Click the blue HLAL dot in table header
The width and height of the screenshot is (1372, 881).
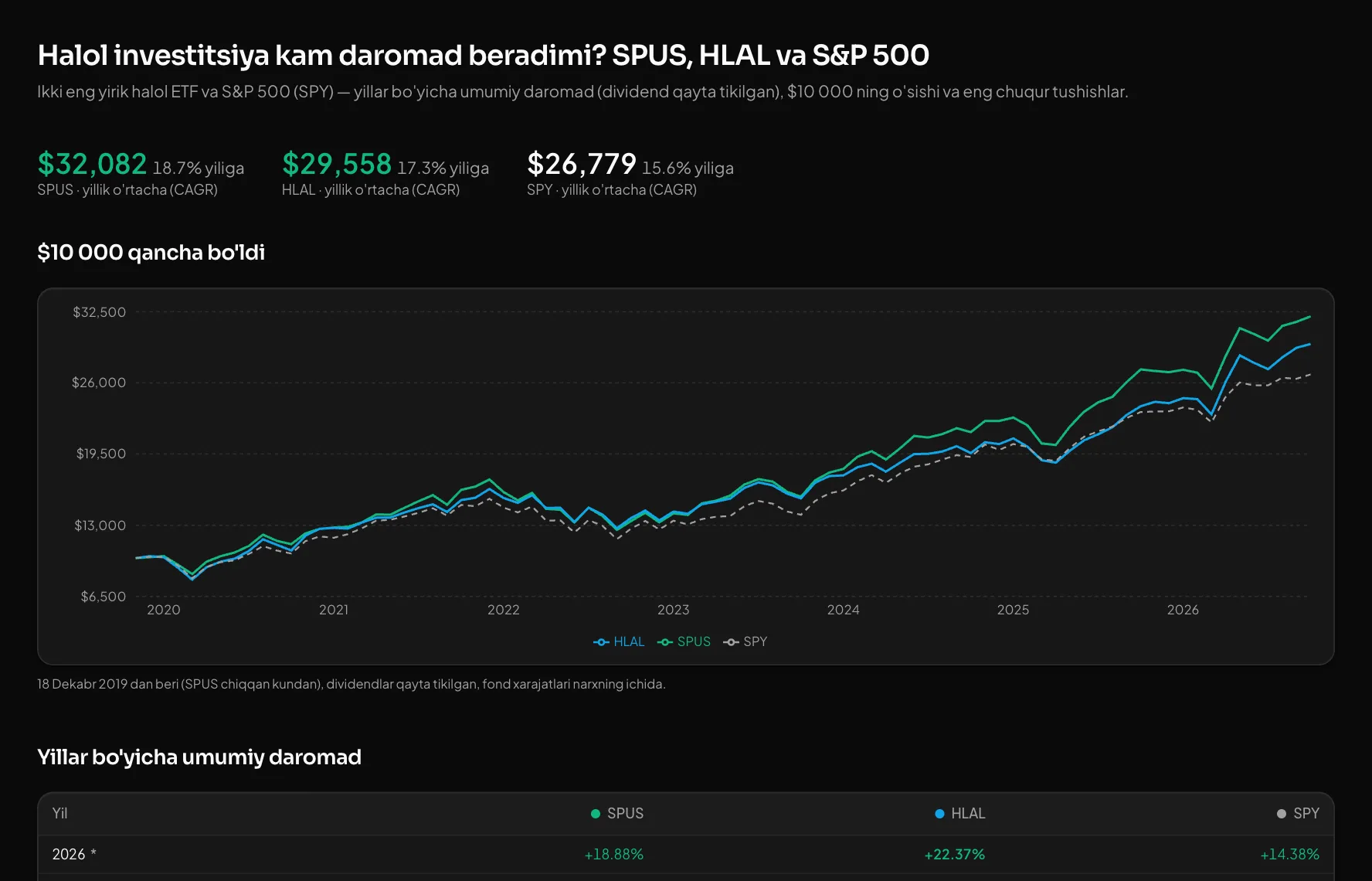click(x=939, y=814)
